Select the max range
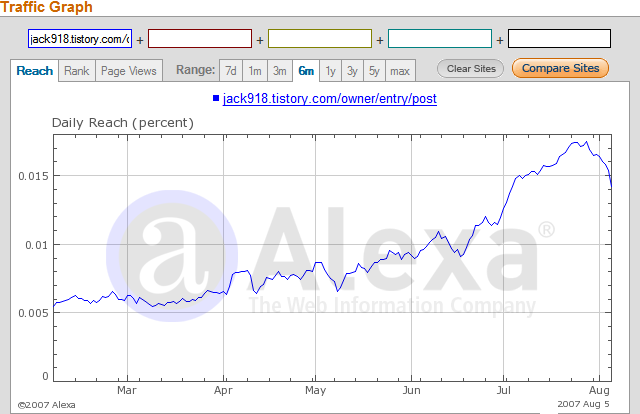Screen dimensions: 640x414 (x=400, y=71)
